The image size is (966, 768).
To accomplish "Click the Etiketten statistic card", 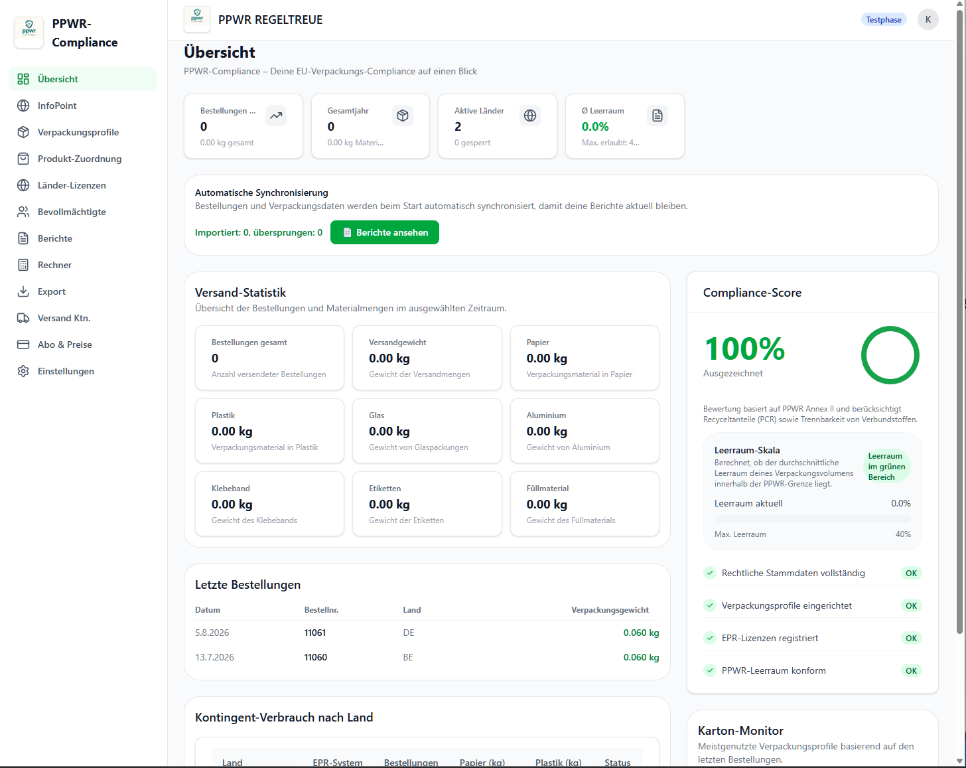I will (427, 504).
